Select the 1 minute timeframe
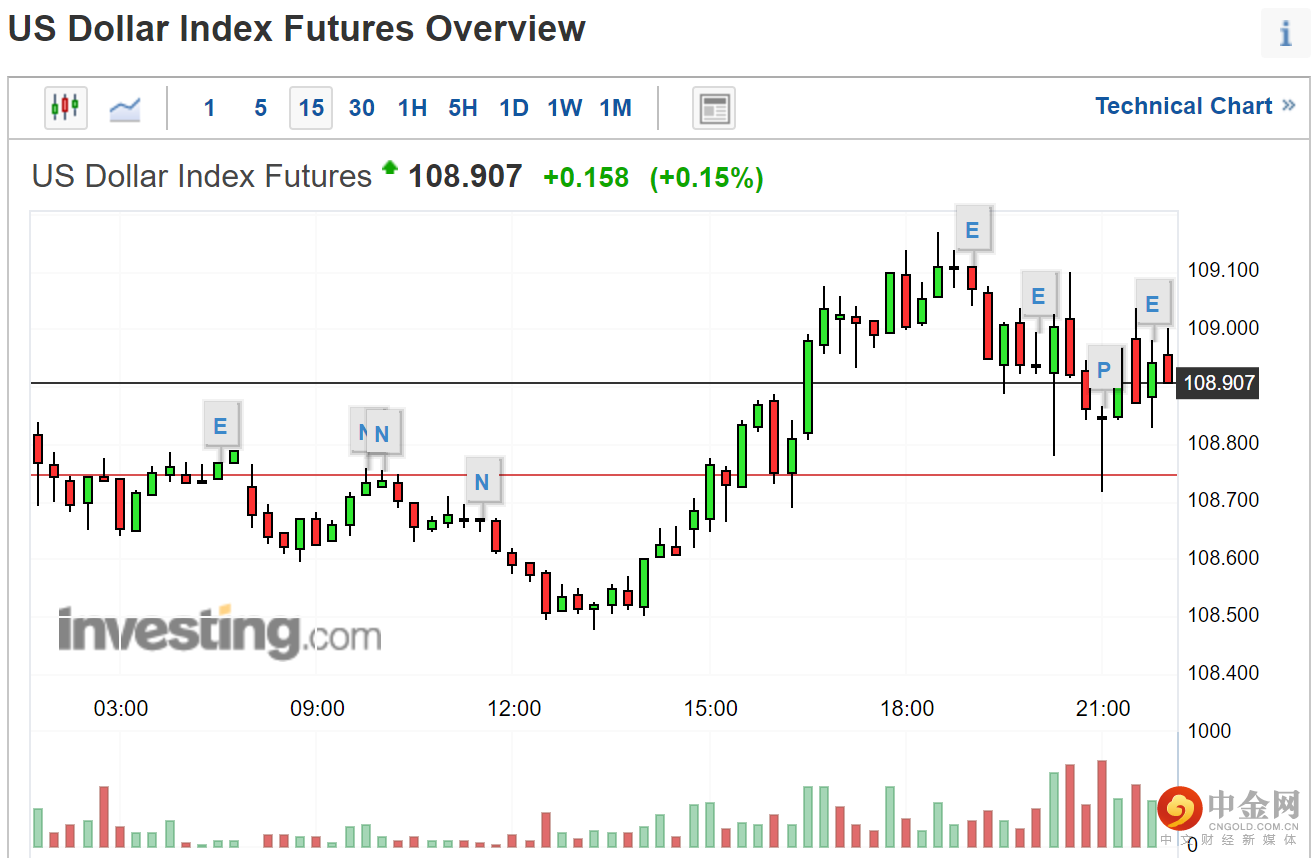 (209, 108)
